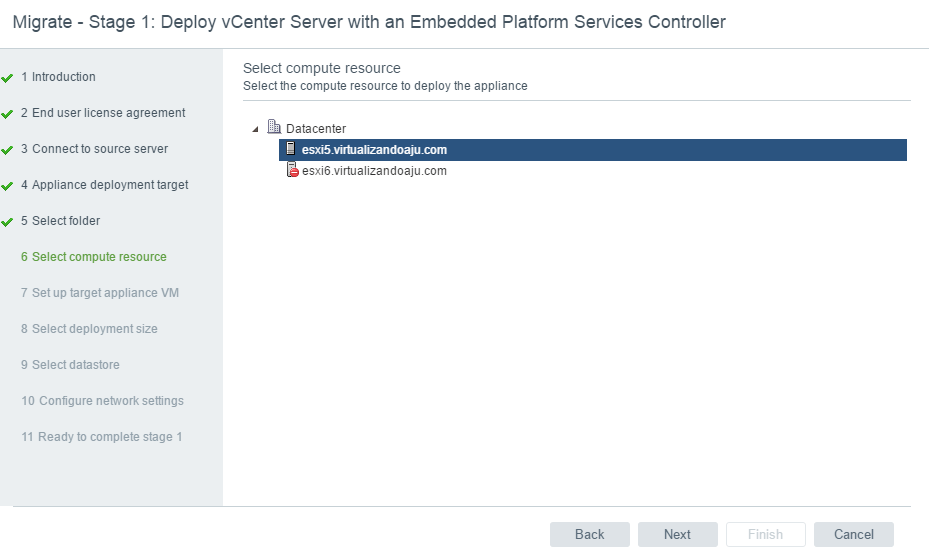Screen dimensions: 929x559
Task: Click the checkmark beside Select folder
Action: 8,222
